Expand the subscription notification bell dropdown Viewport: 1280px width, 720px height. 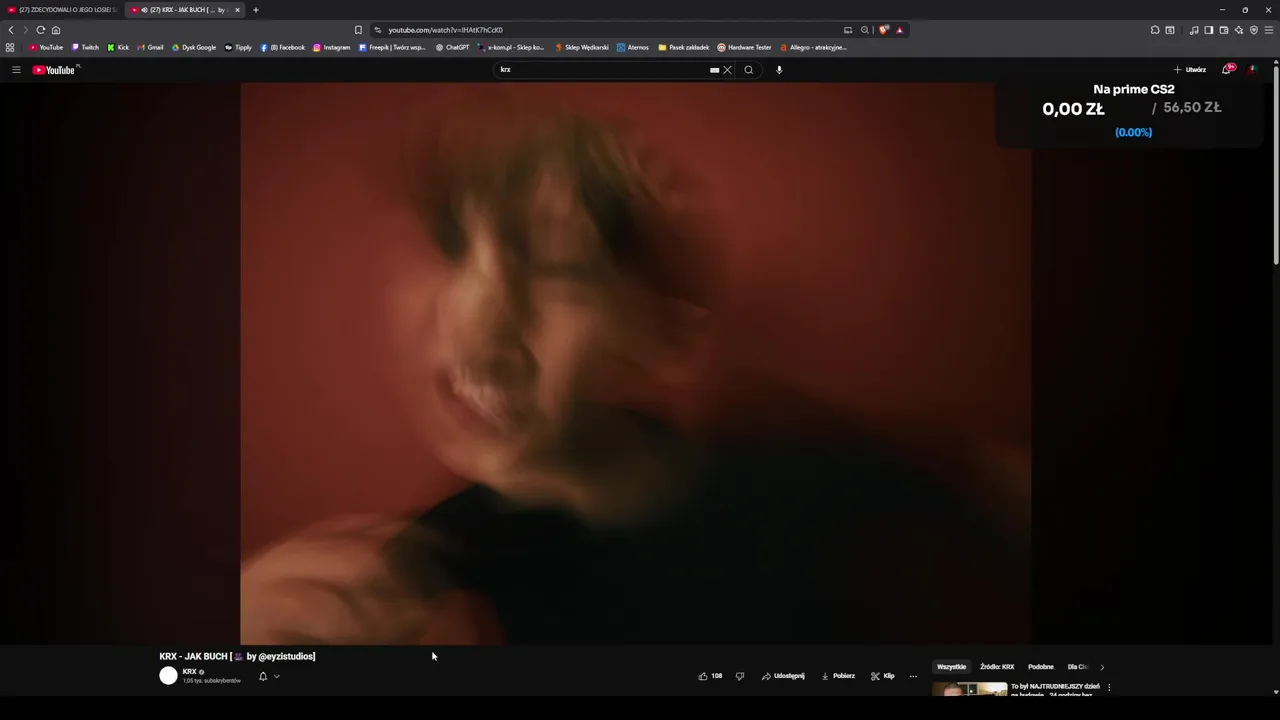pyautogui.click(x=269, y=676)
